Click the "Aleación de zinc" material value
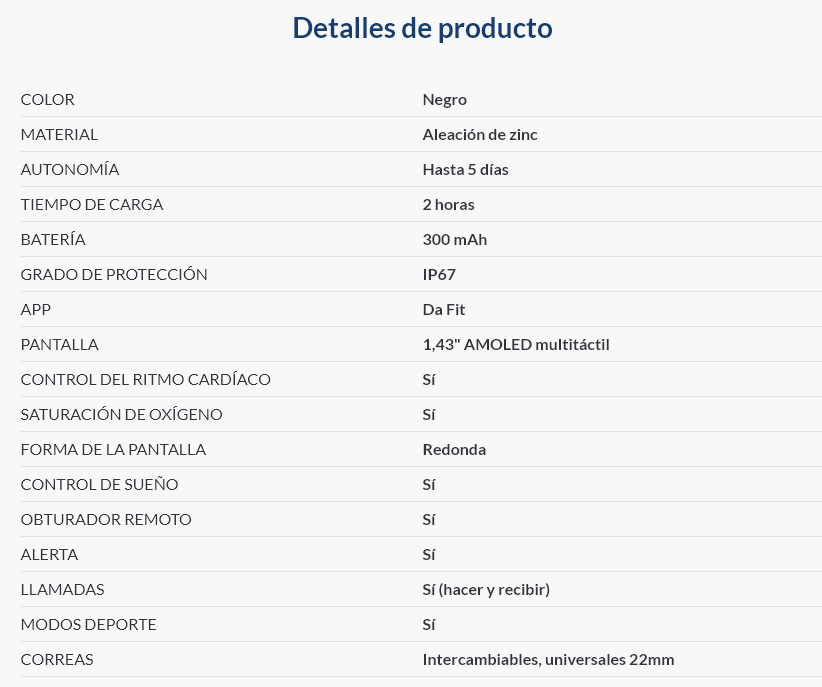 click(x=480, y=135)
